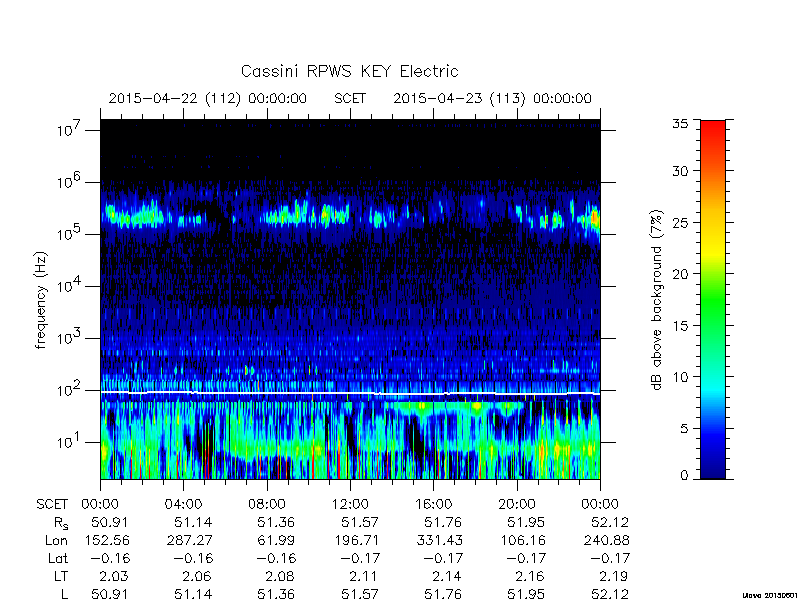Click the colorbar tick value 35

click(680, 123)
